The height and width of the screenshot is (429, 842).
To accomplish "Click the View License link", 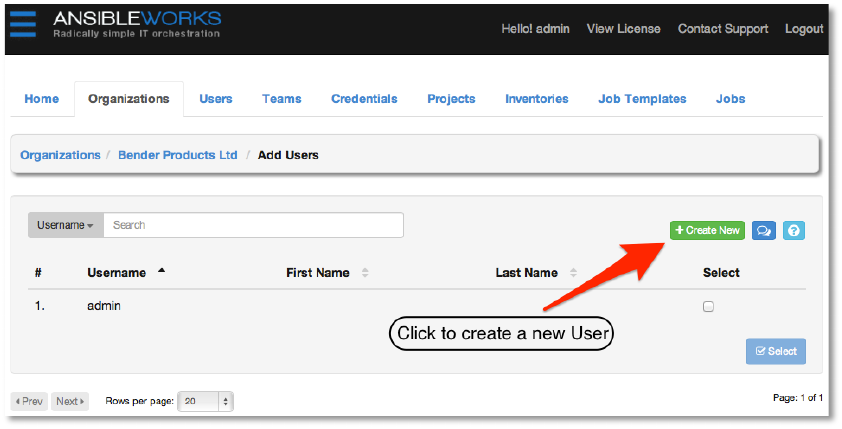I will 623,29.
